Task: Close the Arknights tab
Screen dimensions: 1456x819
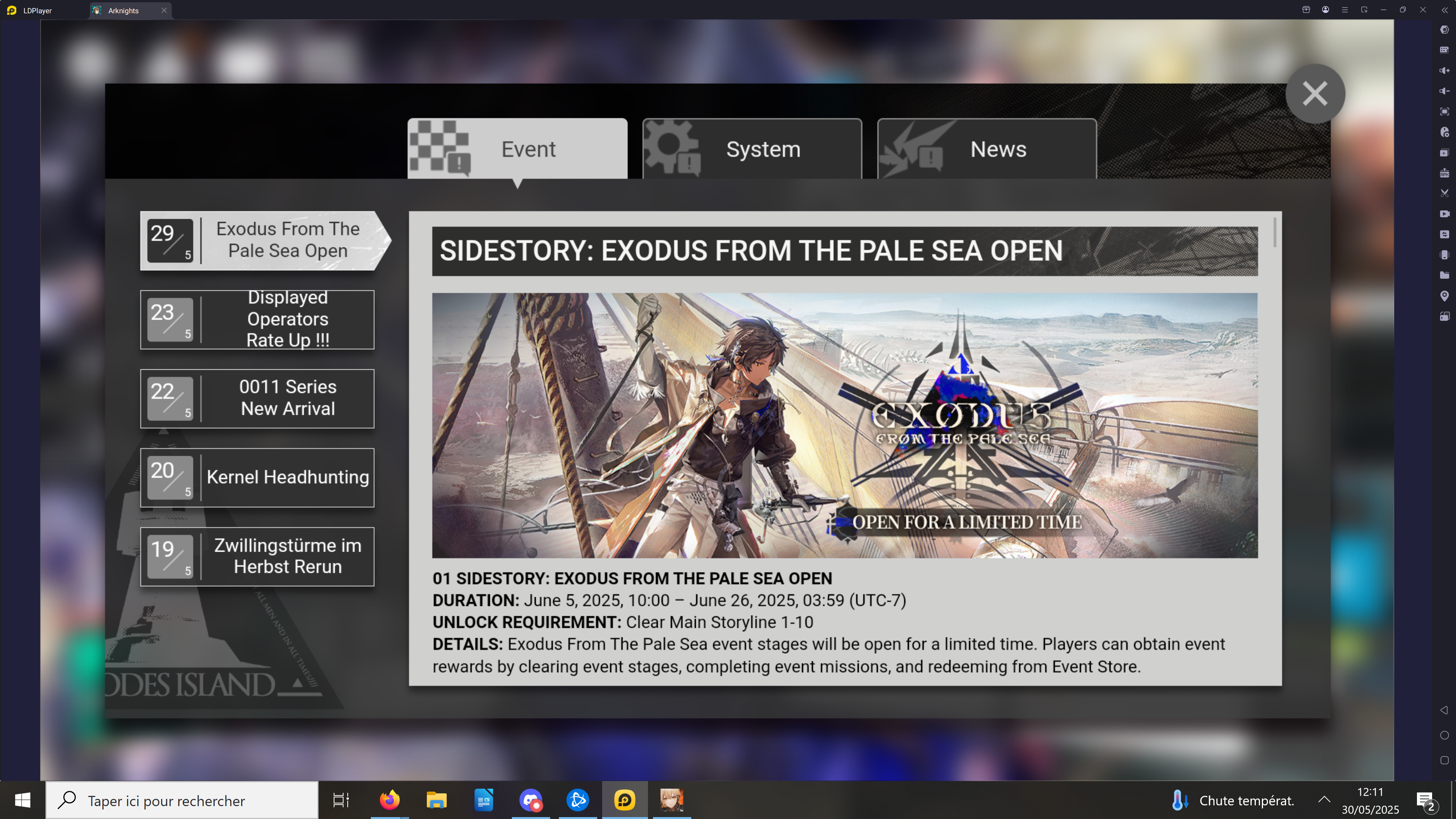Action: pos(164,10)
